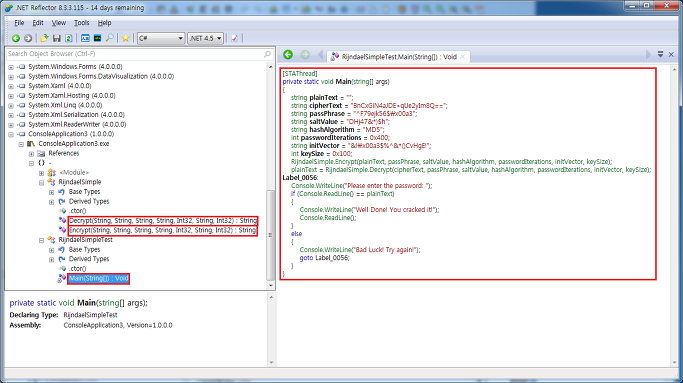Click the RijndaelSimpleTest link beside Declaring Type
683x383 pixels.
[90, 315]
